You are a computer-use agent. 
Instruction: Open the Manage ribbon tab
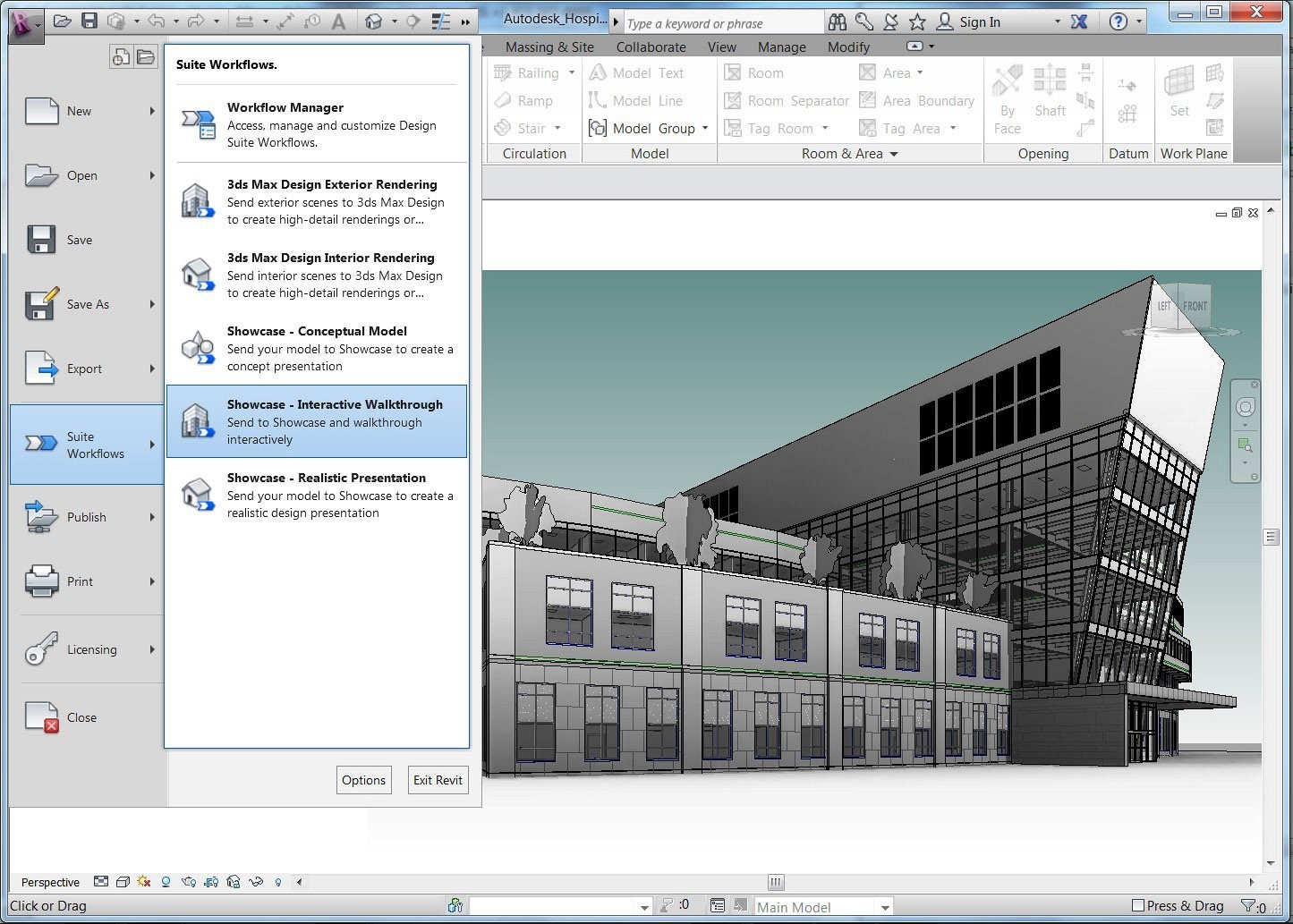click(x=780, y=47)
